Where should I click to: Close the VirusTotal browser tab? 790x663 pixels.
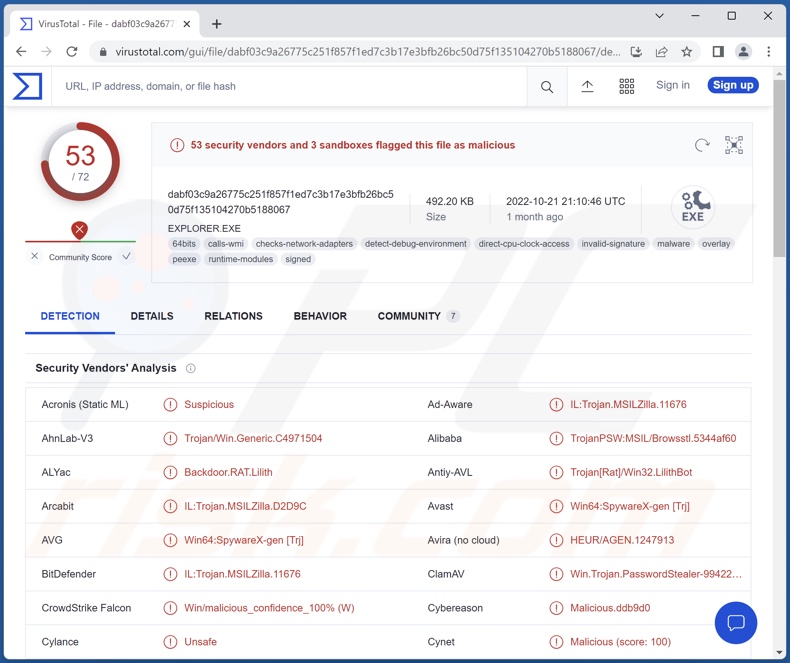pyautogui.click(x=186, y=24)
